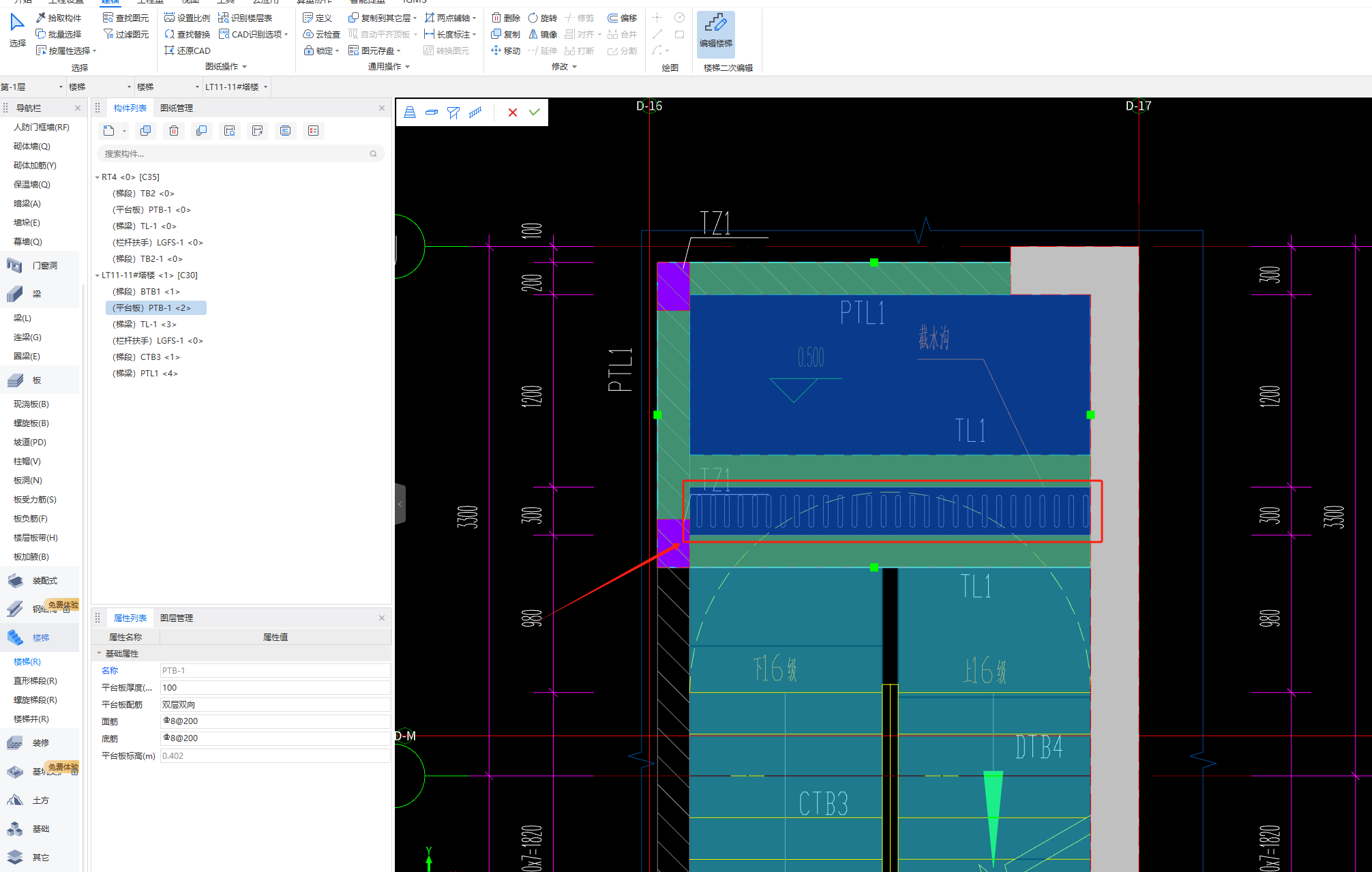This screenshot has width=1372, height=872.
Task: Click the 旋转 rotate tool
Action: pos(543,18)
